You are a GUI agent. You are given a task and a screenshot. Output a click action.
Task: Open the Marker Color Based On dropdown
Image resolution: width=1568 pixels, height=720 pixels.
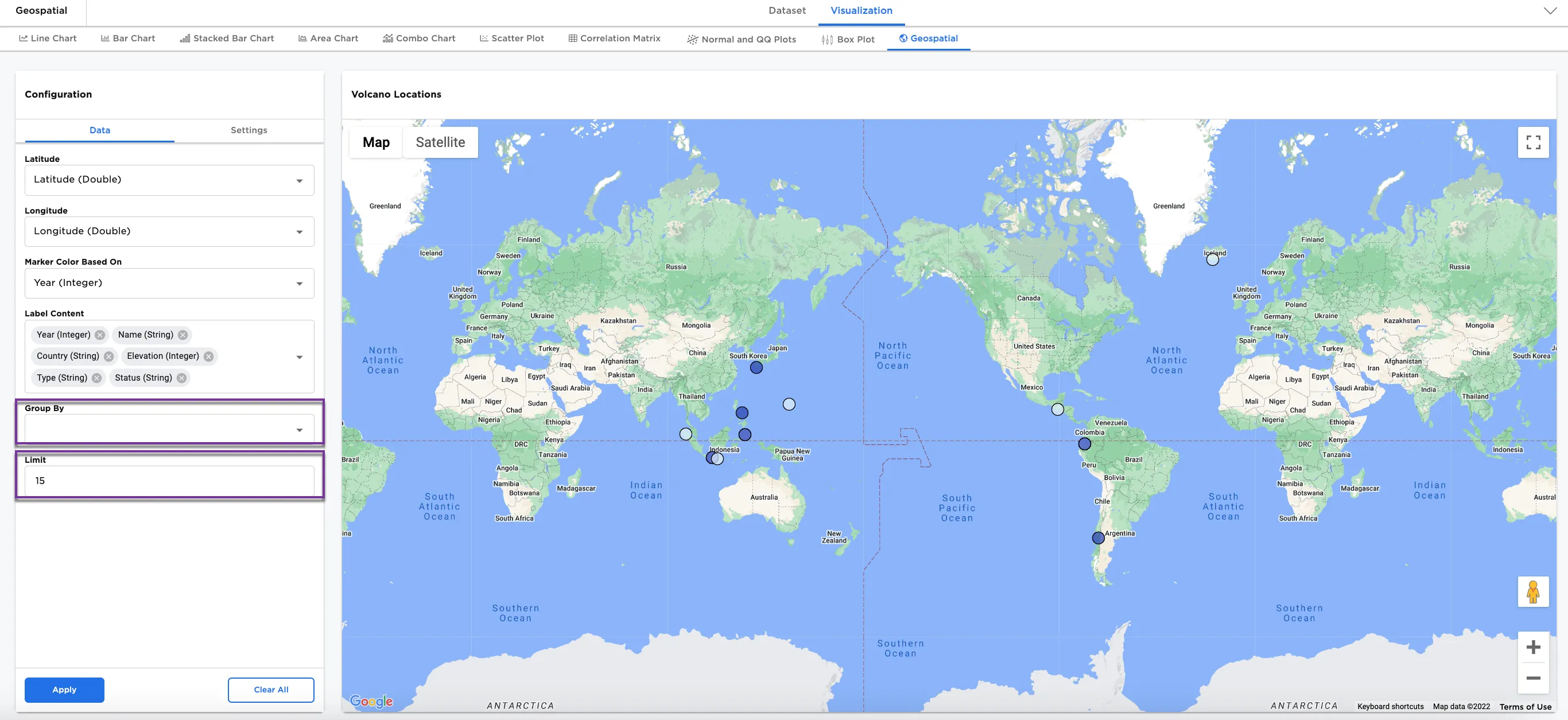tap(169, 283)
